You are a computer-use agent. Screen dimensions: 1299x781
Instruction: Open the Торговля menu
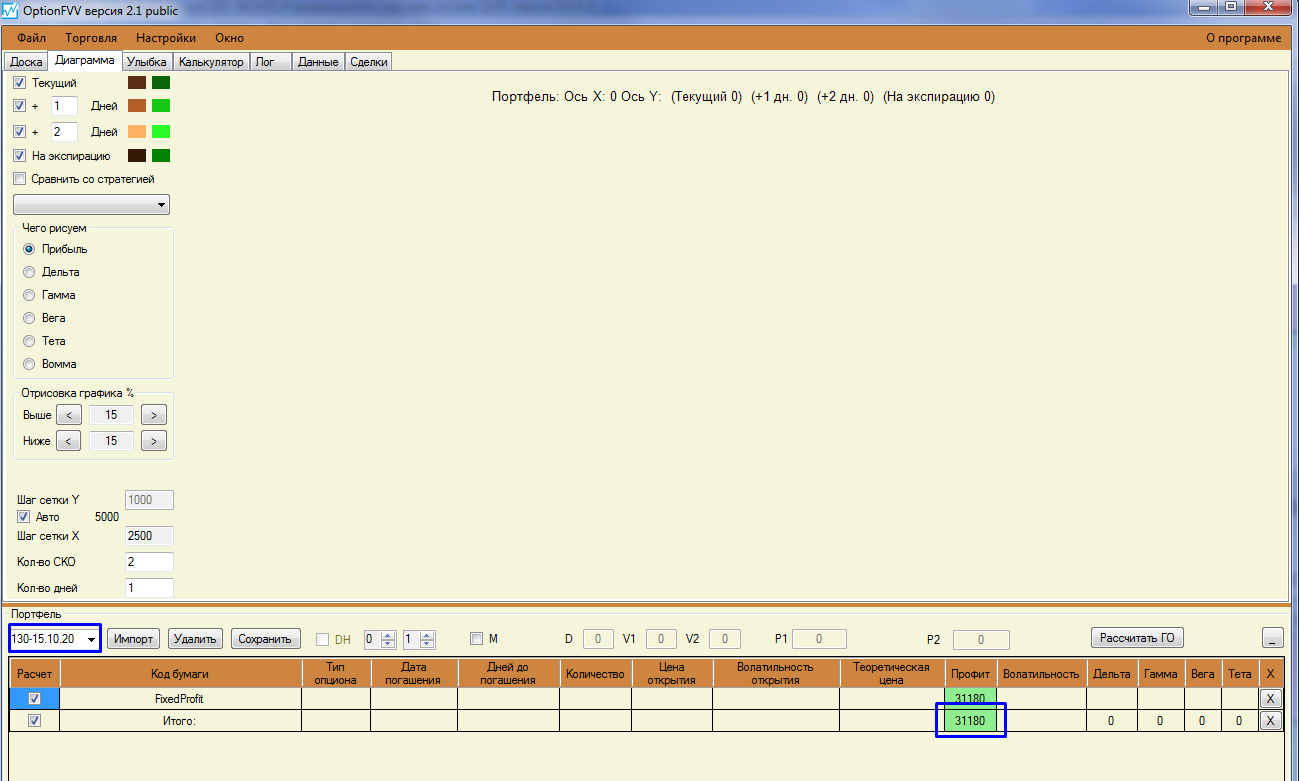[x=91, y=38]
